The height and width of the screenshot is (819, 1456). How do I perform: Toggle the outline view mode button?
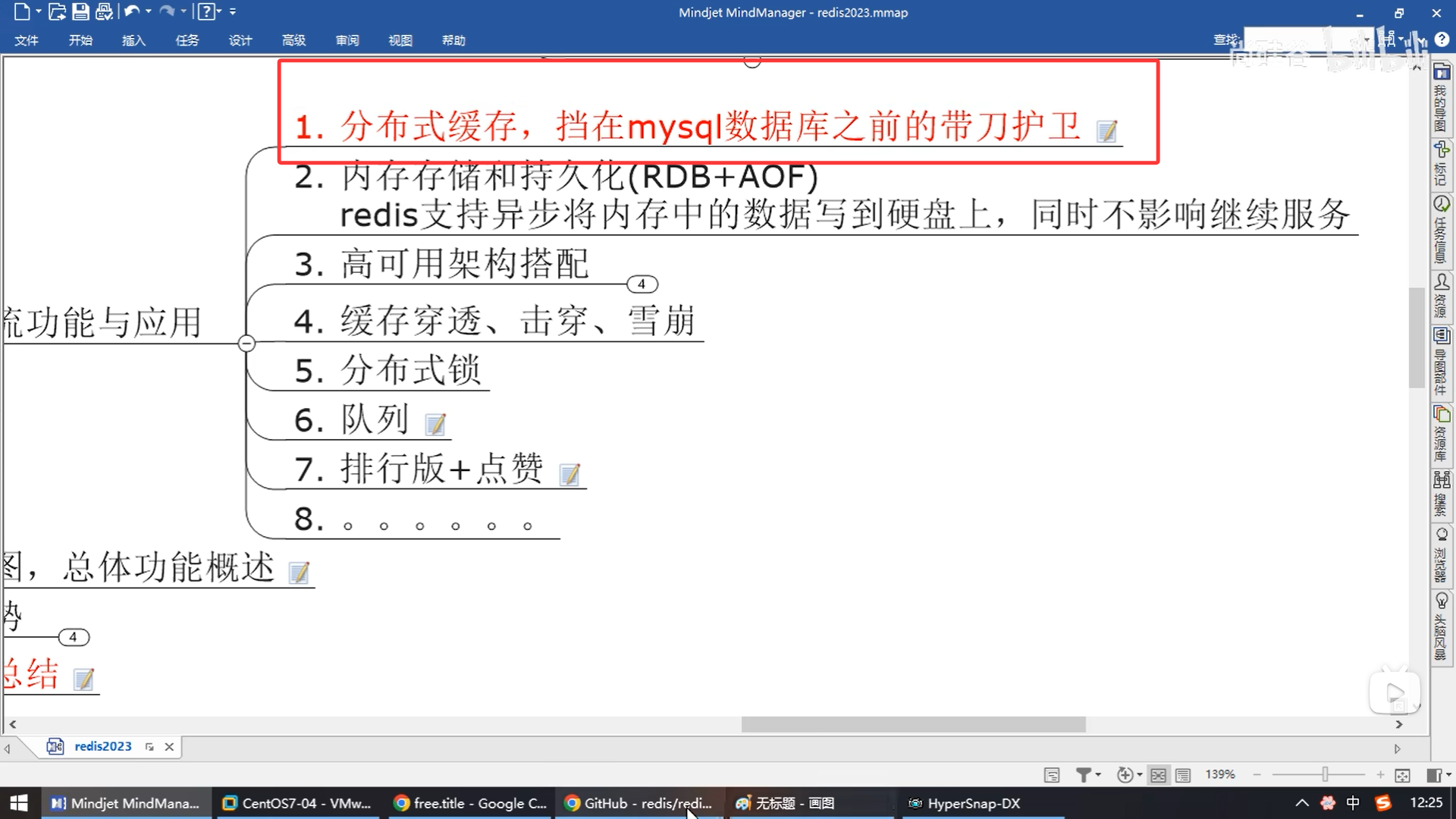[x=1183, y=775]
